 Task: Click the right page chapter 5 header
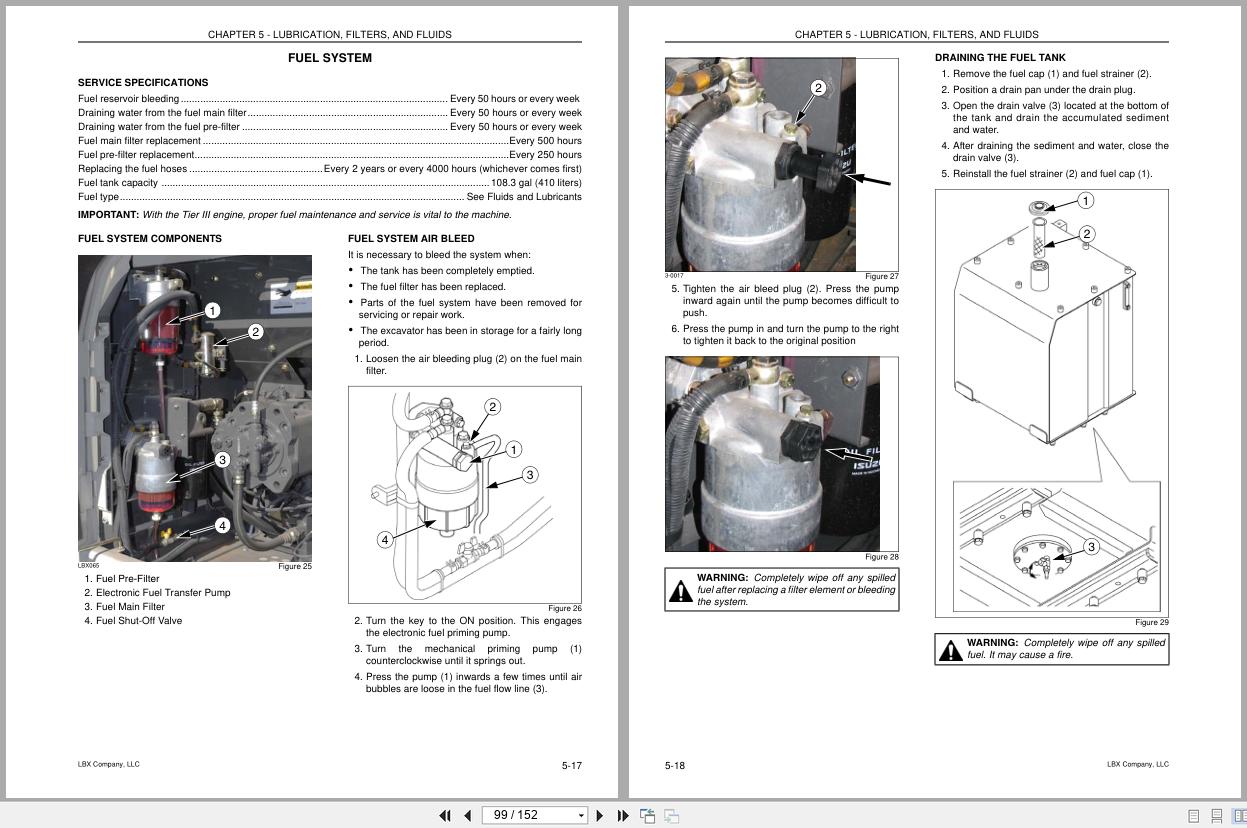tap(917, 34)
